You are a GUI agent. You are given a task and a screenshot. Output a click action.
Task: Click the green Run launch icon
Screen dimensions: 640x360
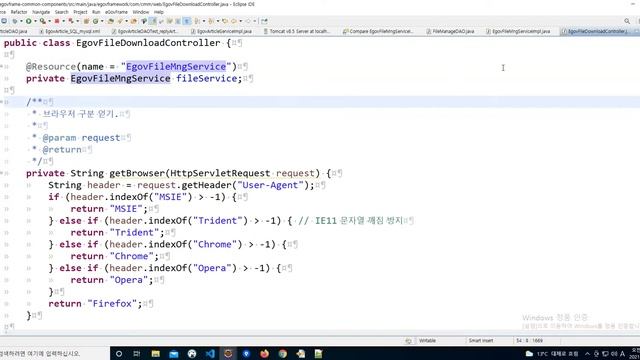[28, 21]
